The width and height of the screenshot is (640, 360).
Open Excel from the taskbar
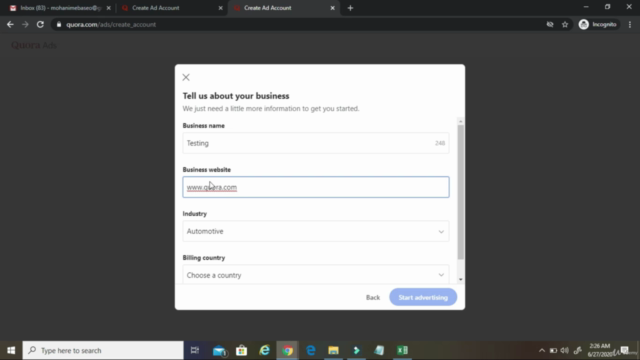pos(402,350)
